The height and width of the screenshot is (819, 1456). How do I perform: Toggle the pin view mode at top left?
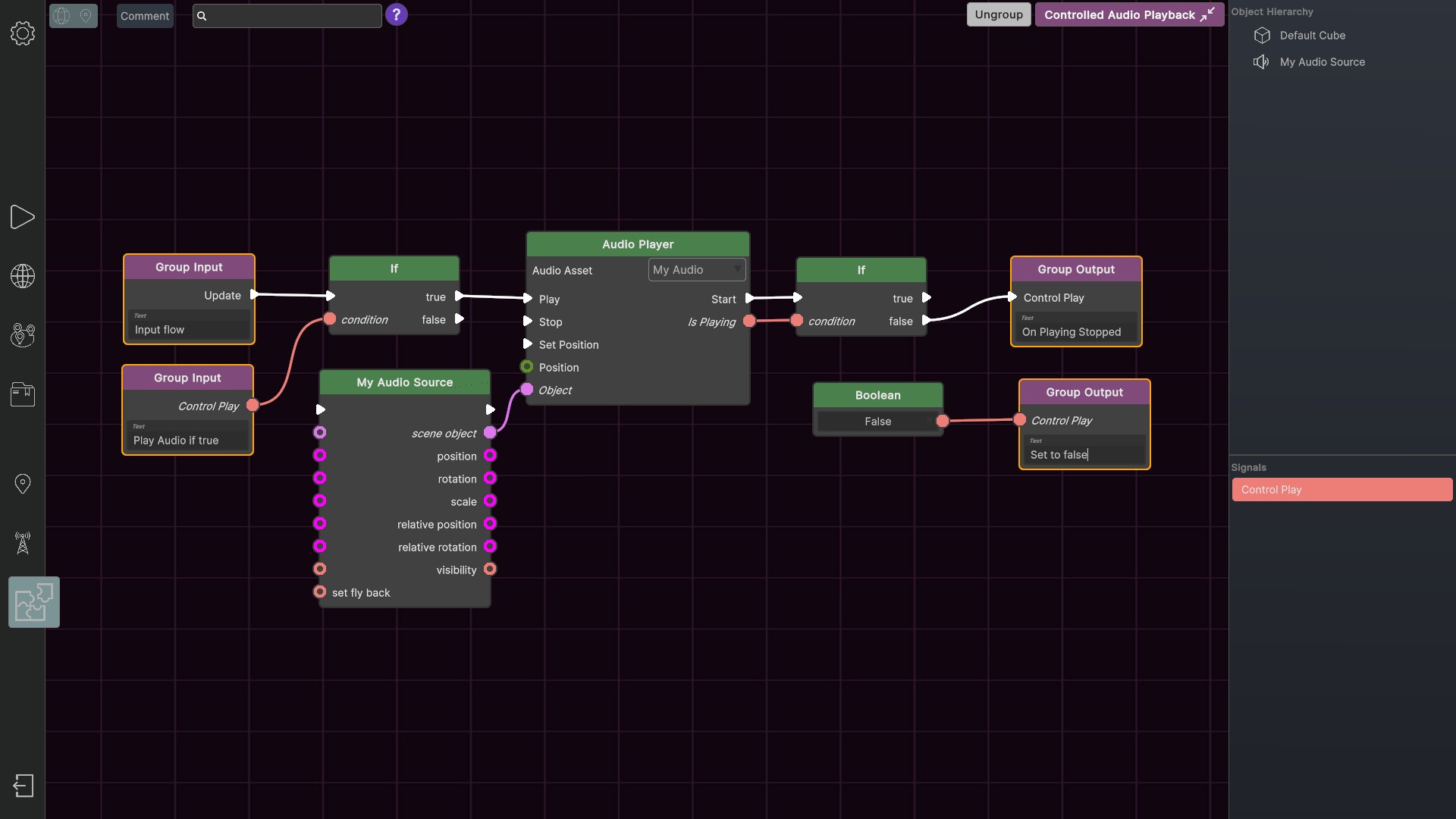[86, 16]
